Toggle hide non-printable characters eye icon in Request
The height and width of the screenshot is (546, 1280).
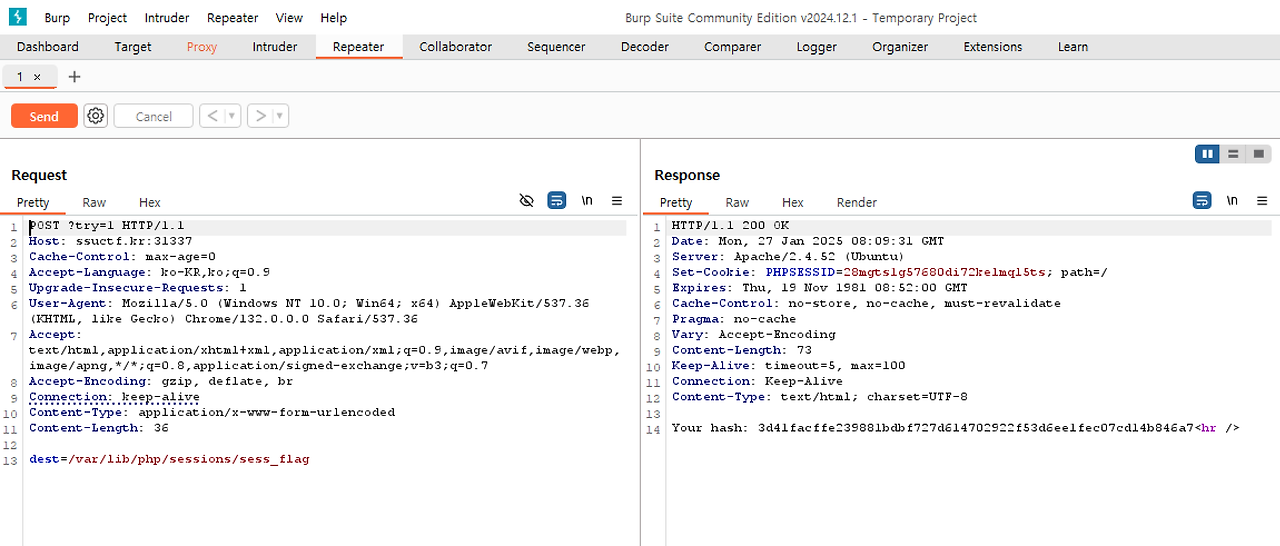coord(526,201)
